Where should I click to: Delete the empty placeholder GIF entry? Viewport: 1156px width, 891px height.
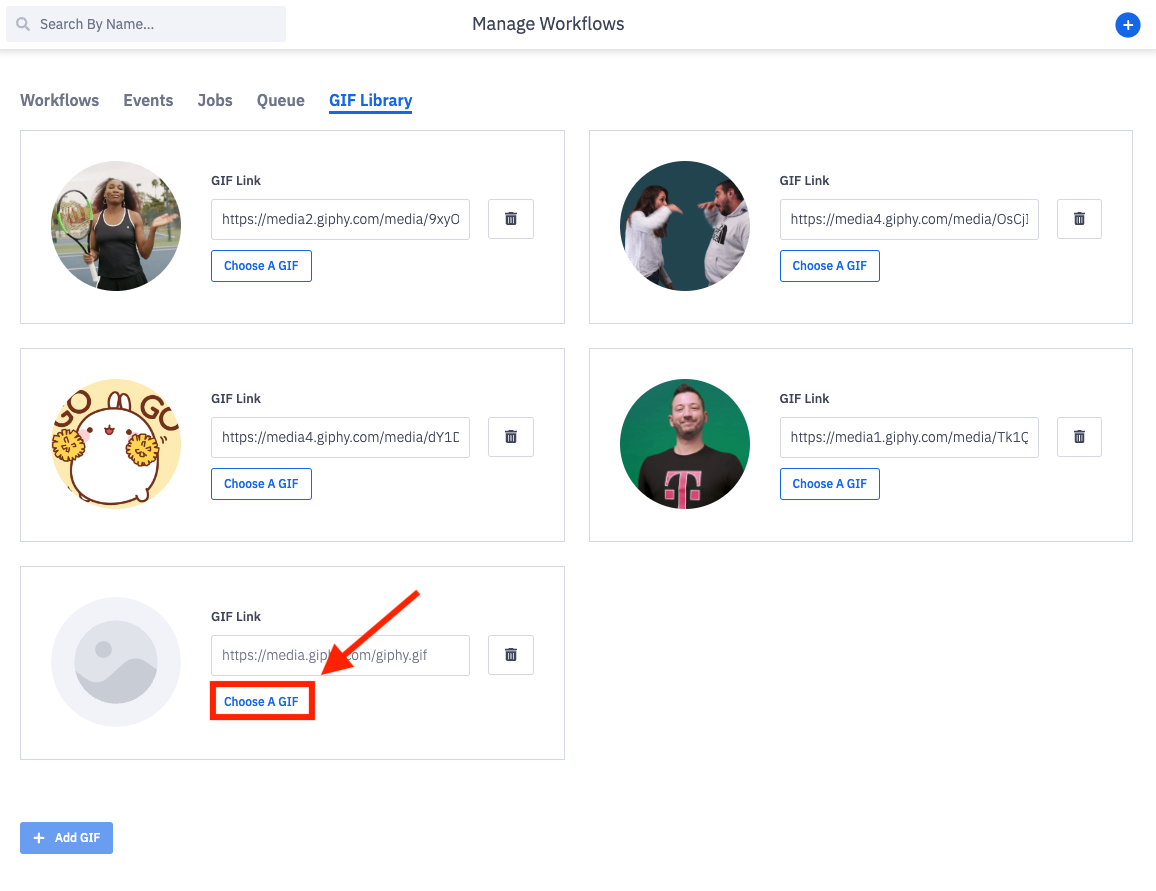511,655
